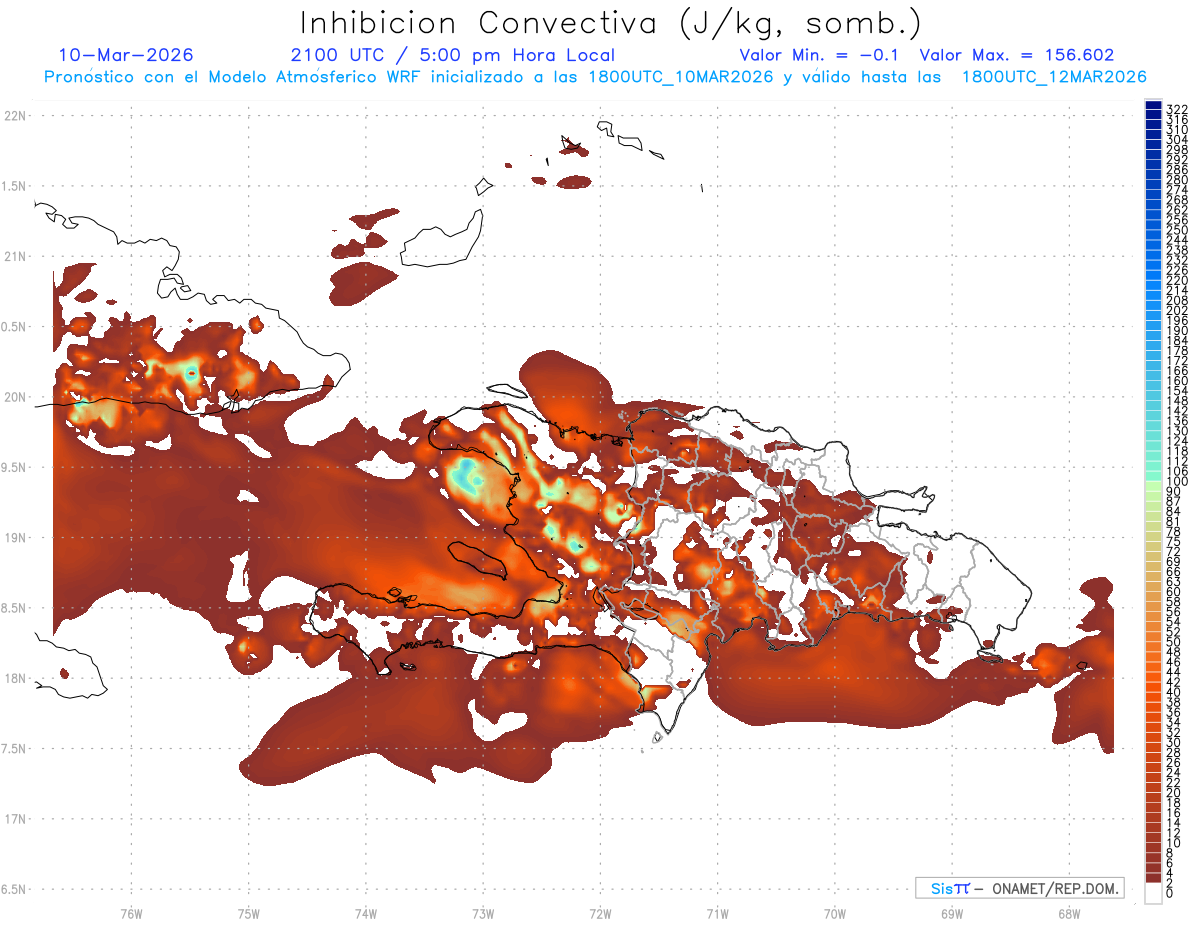This screenshot has height=927, width=1200.
Task: Click the '70W' longitude label
Action: click(835, 913)
